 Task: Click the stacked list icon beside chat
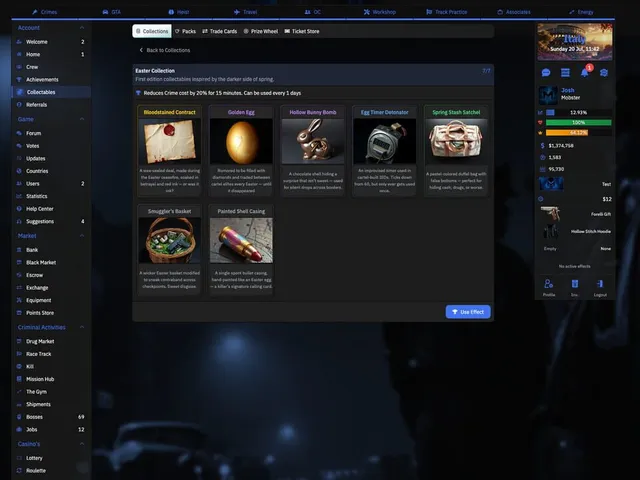click(565, 73)
